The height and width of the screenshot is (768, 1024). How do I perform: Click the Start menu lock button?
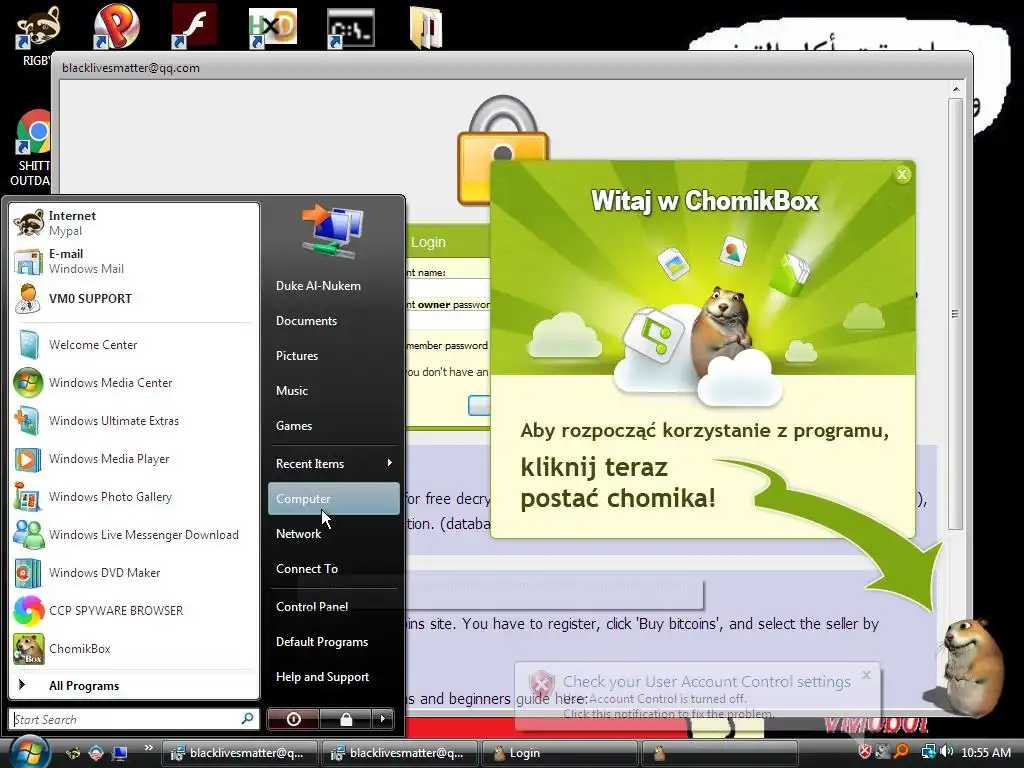[x=345, y=719]
